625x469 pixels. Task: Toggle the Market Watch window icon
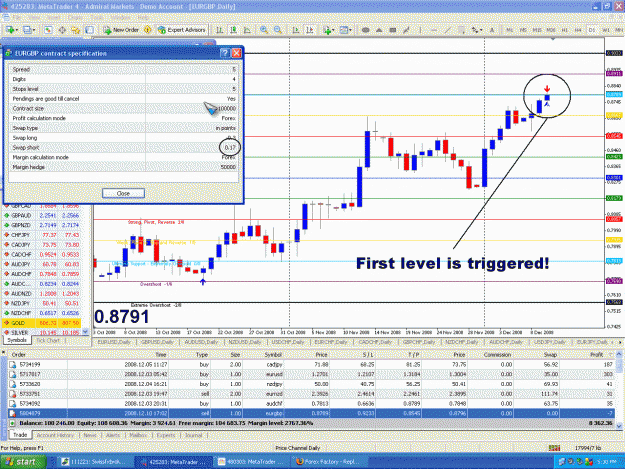(48, 30)
